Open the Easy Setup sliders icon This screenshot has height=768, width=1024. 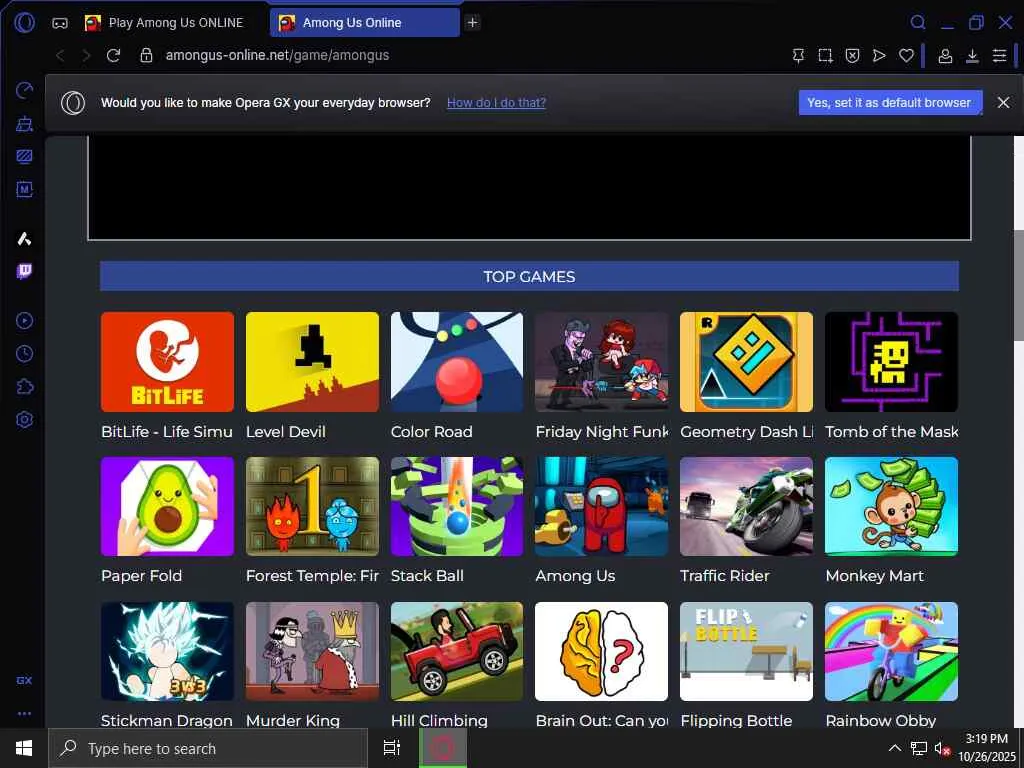[999, 56]
